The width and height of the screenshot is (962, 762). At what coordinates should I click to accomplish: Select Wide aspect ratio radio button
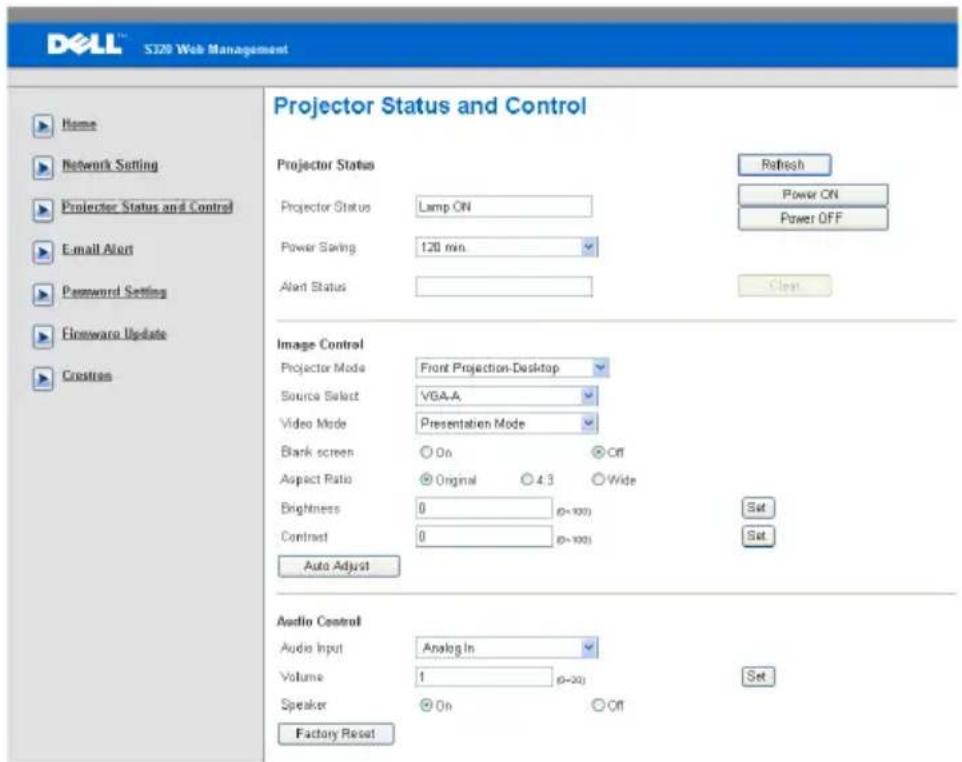(x=598, y=479)
